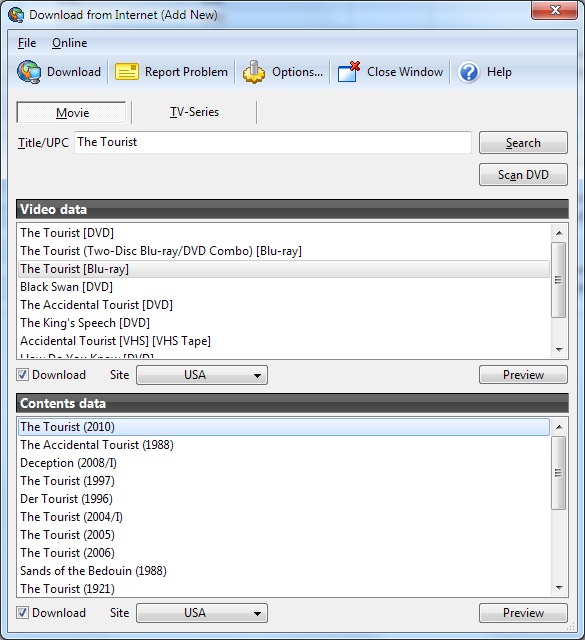This screenshot has height=640, width=585.
Task: Click the Title/UPC text field
Action: pos(273,142)
